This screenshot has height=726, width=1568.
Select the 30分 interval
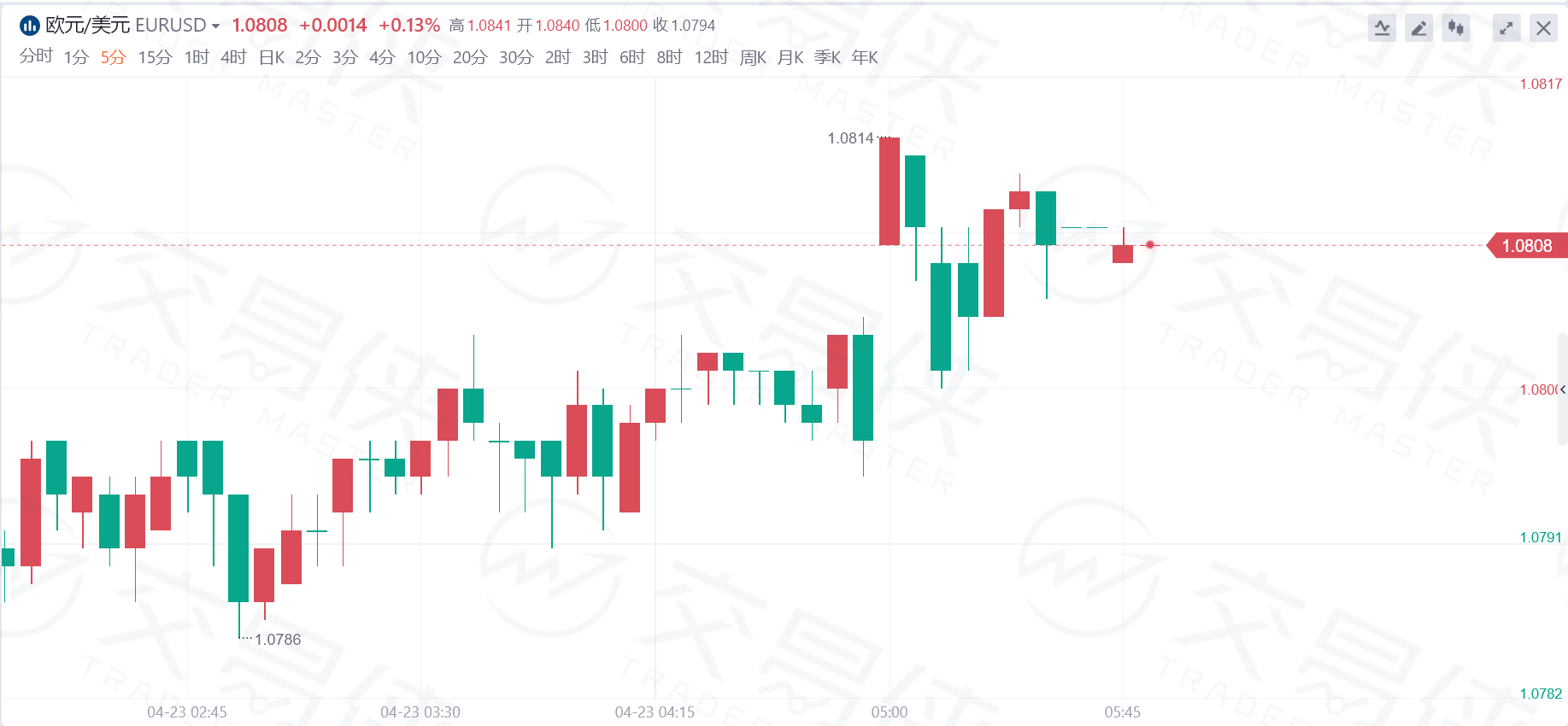[x=516, y=57]
